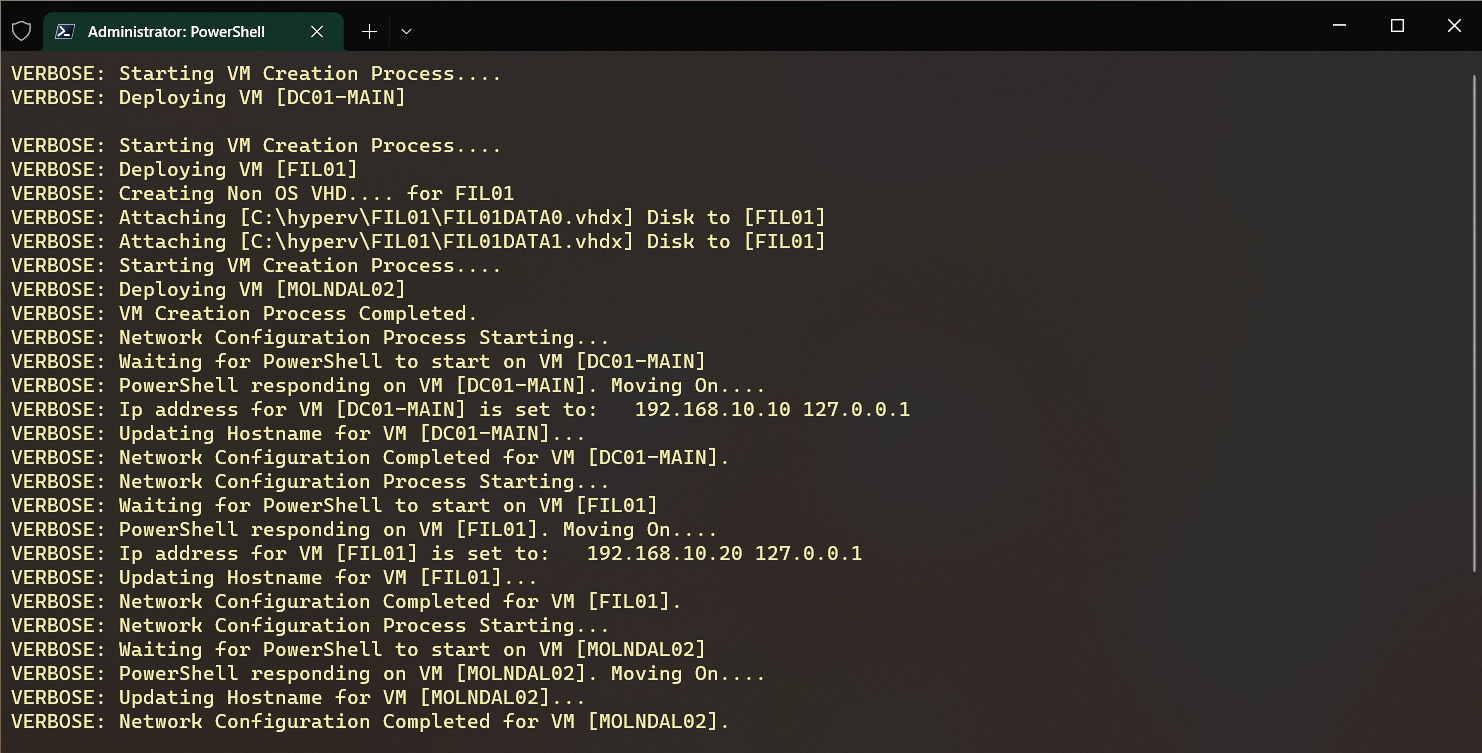Click Network Configuration Completed for MOLNDAL02 line

[370, 721]
